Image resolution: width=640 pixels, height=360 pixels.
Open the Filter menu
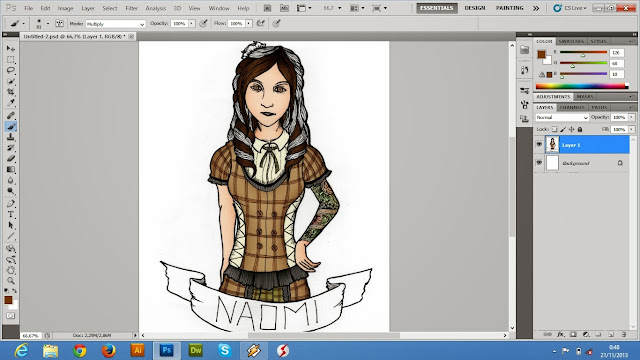click(131, 8)
